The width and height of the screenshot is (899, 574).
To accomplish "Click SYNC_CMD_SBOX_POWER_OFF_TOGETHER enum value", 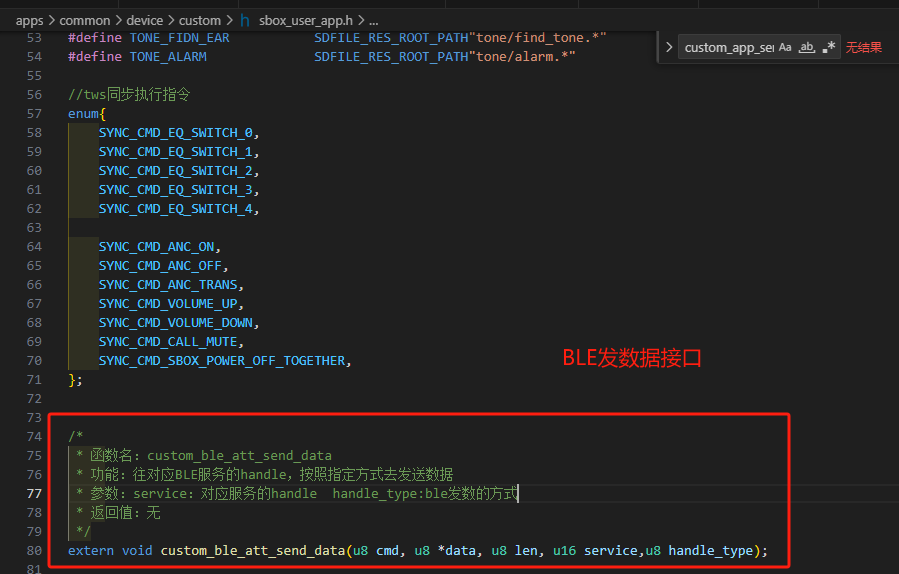I will click(x=222, y=361).
